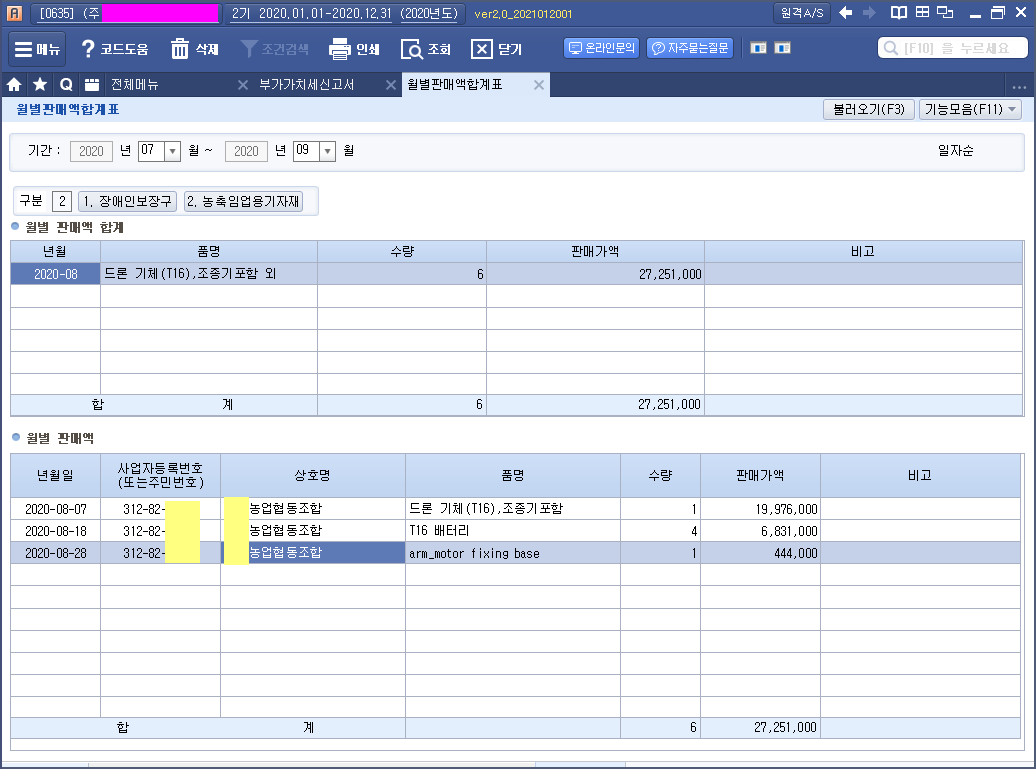Click the 닫기 X box tool
Screen dimensions: 1036x769
tap(497, 49)
